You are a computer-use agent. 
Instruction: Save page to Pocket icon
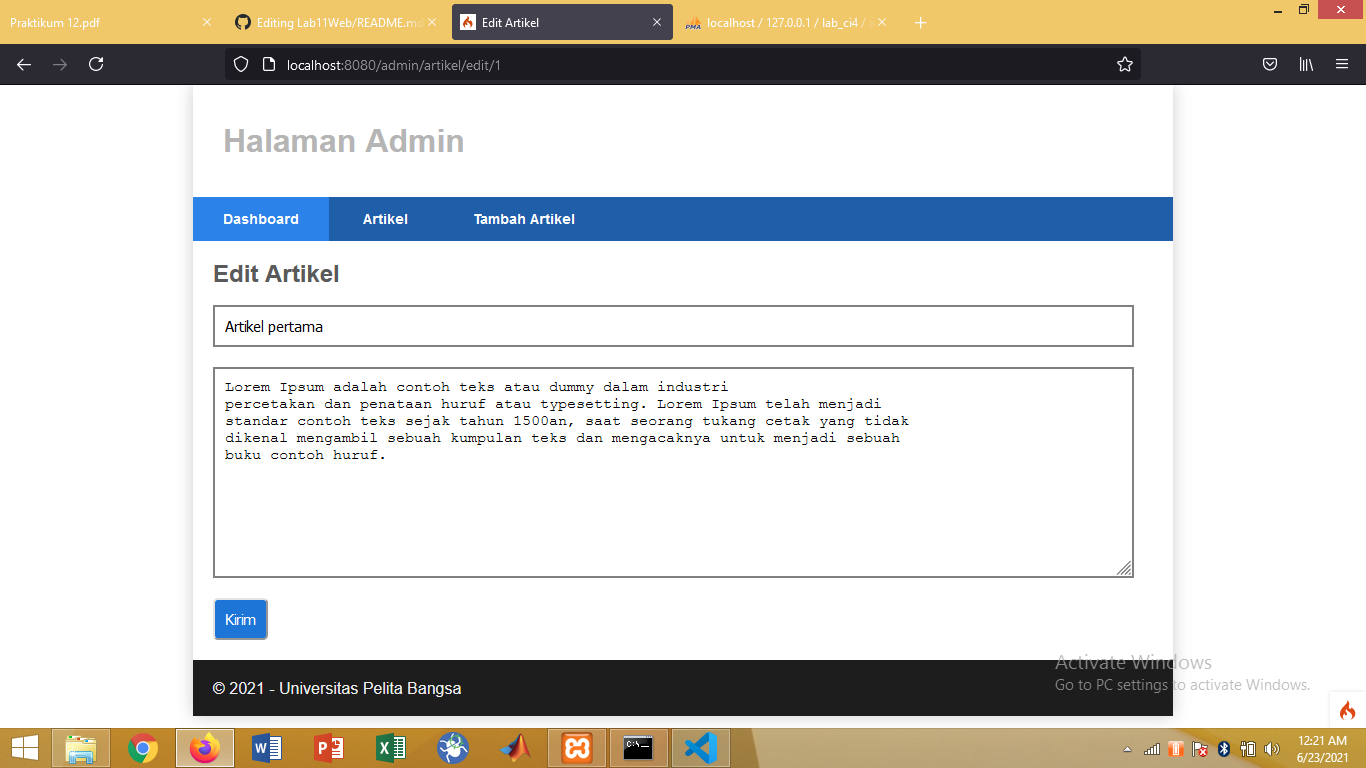point(1270,64)
